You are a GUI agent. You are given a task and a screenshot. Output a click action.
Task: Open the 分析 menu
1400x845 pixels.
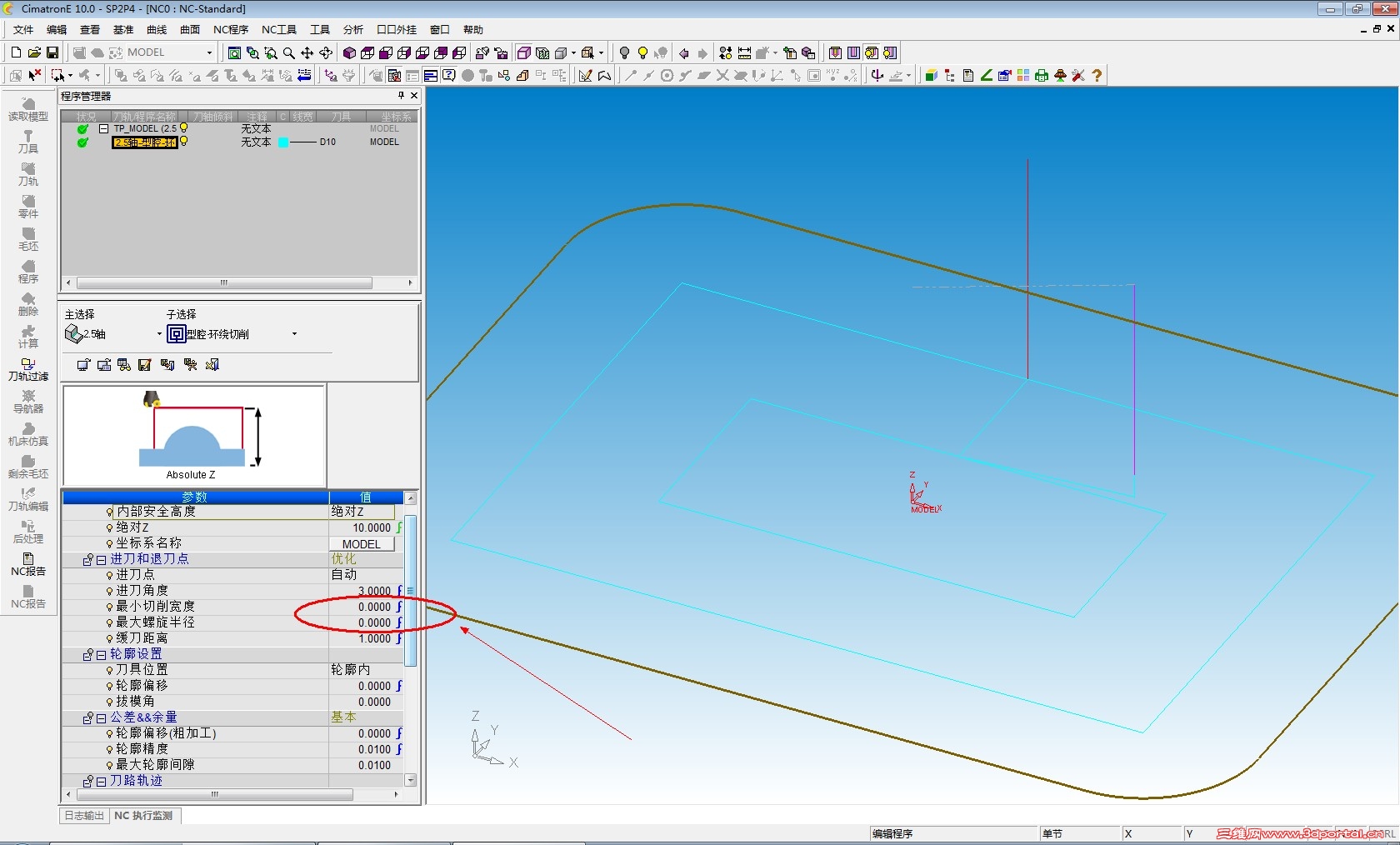click(353, 29)
